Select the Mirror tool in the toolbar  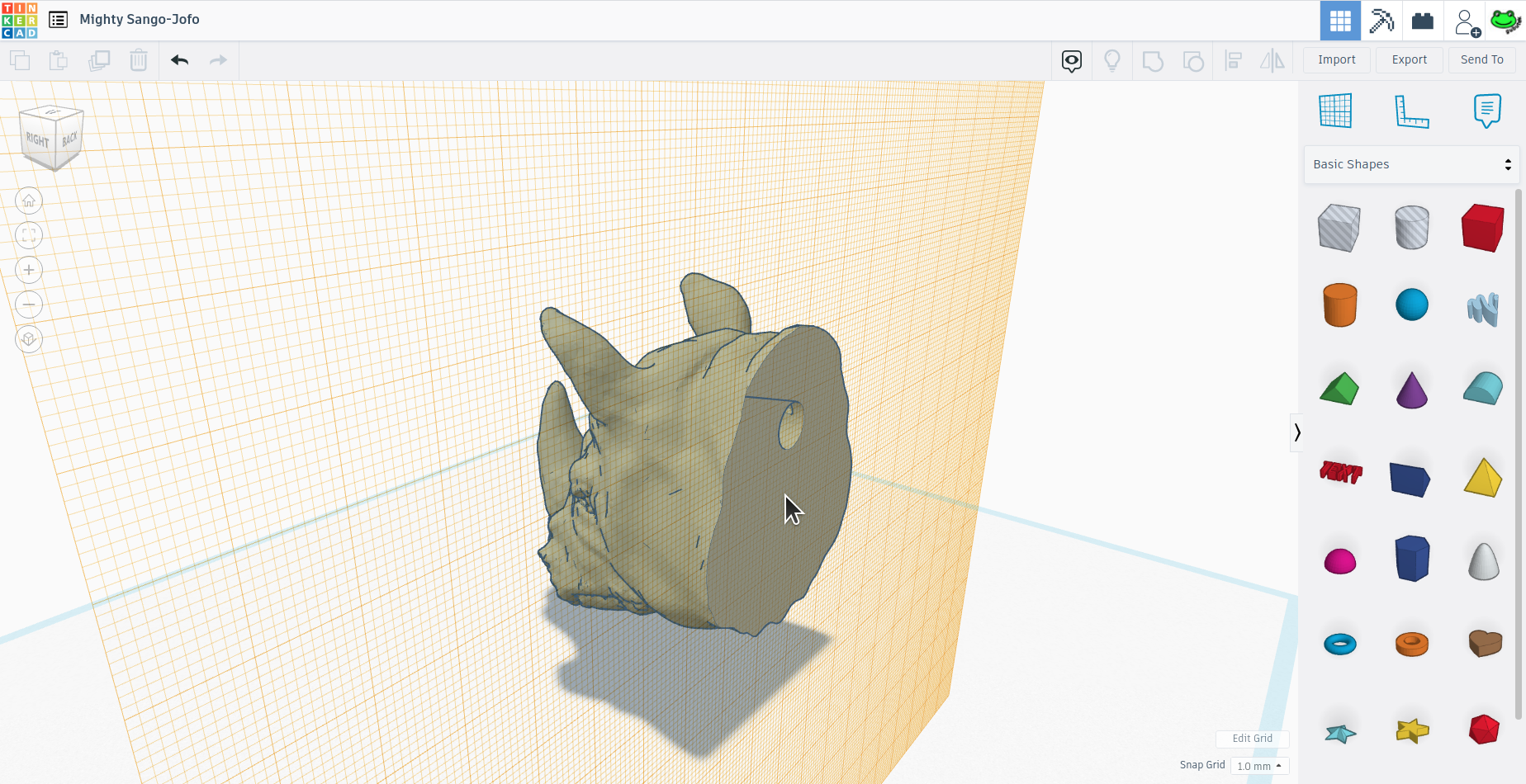click(1272, 60)
